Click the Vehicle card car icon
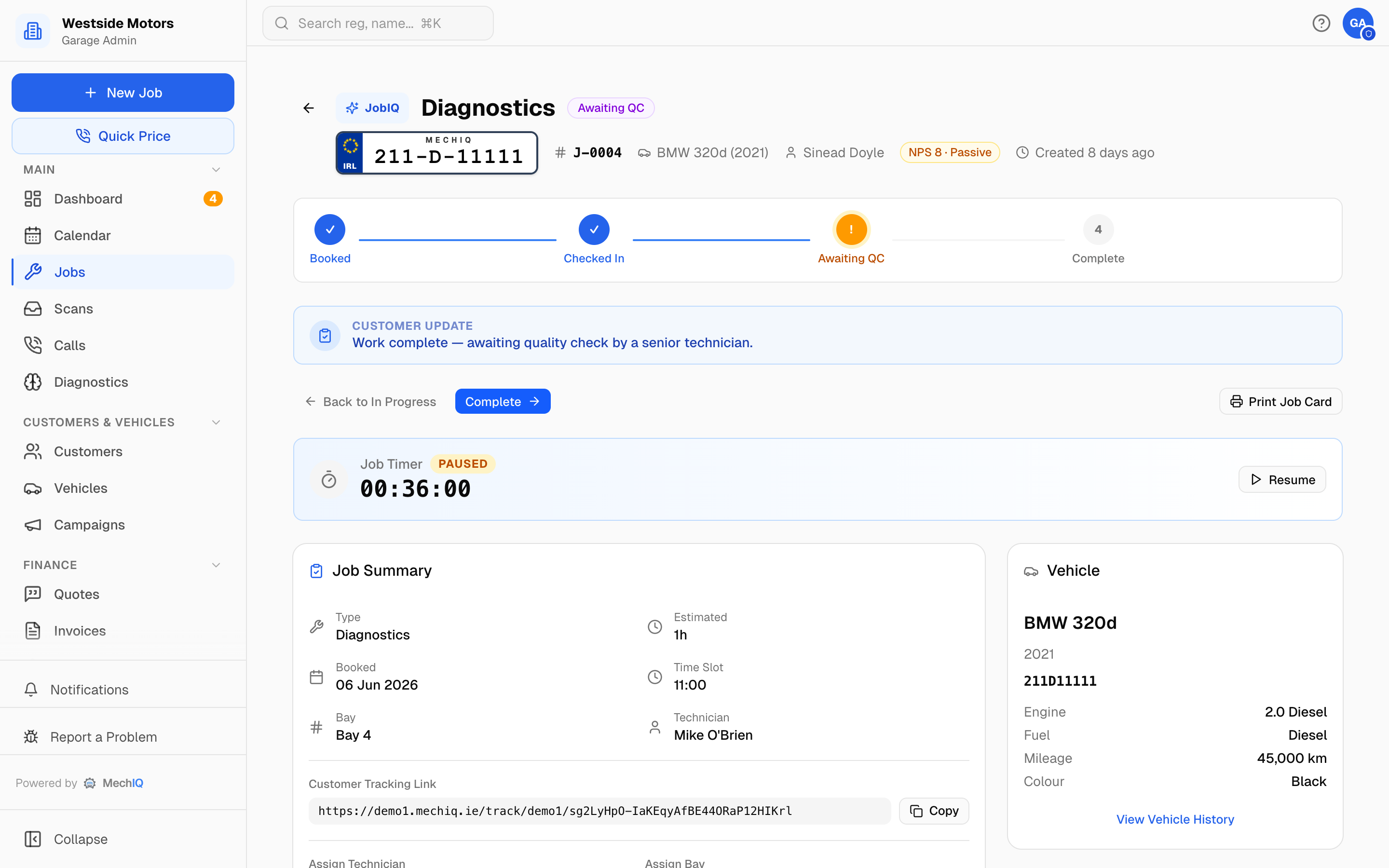The height and width of the screenshot is (868, 1389). click(x=1031, y=571)
